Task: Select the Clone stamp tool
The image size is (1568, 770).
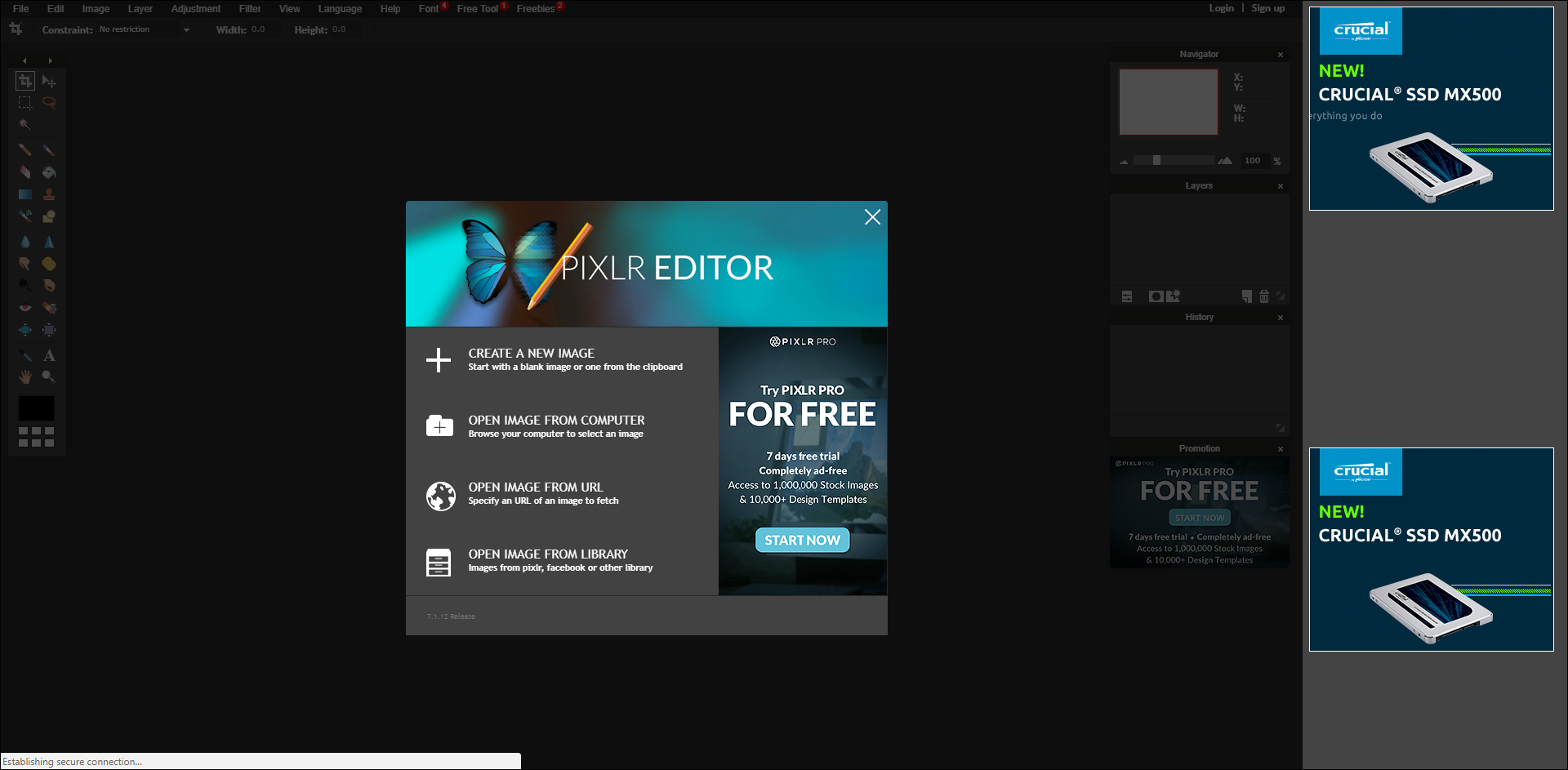Action: [49, 194]
